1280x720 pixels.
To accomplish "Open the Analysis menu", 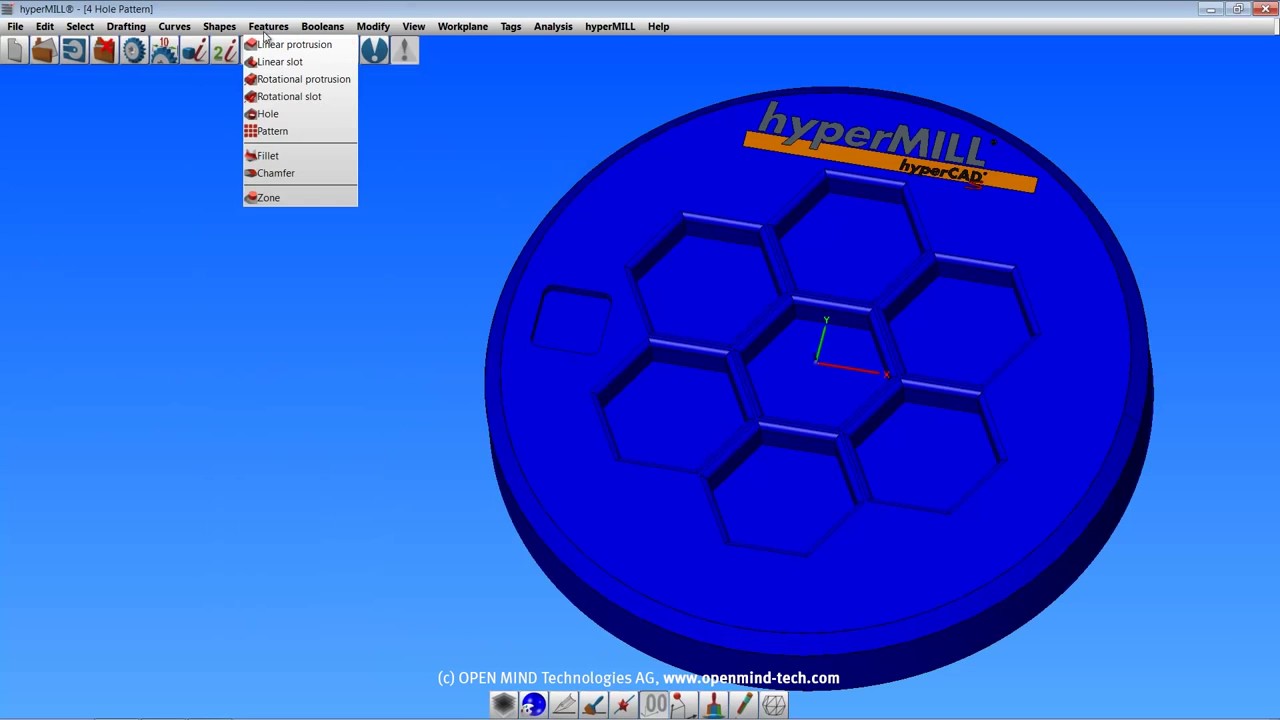I will click(x=553, y=27).
